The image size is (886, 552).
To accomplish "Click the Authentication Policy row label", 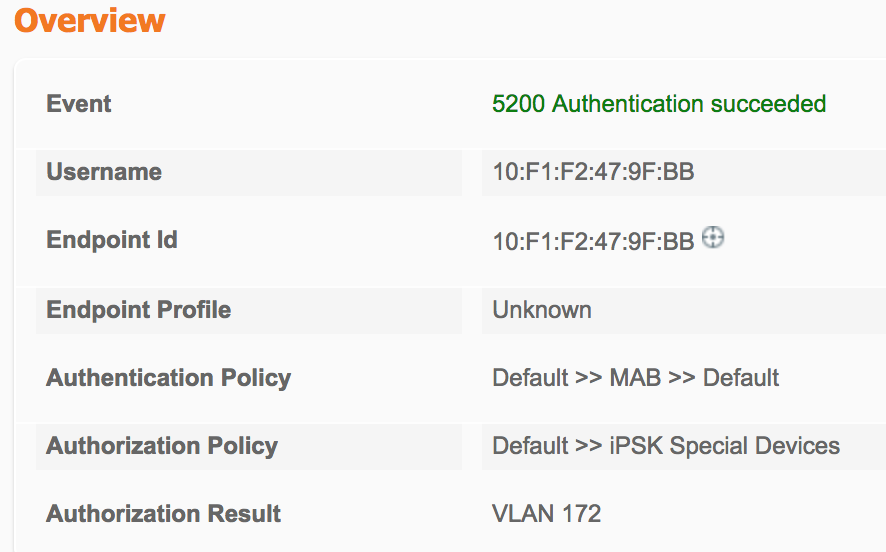I will [x=168, y=378].
